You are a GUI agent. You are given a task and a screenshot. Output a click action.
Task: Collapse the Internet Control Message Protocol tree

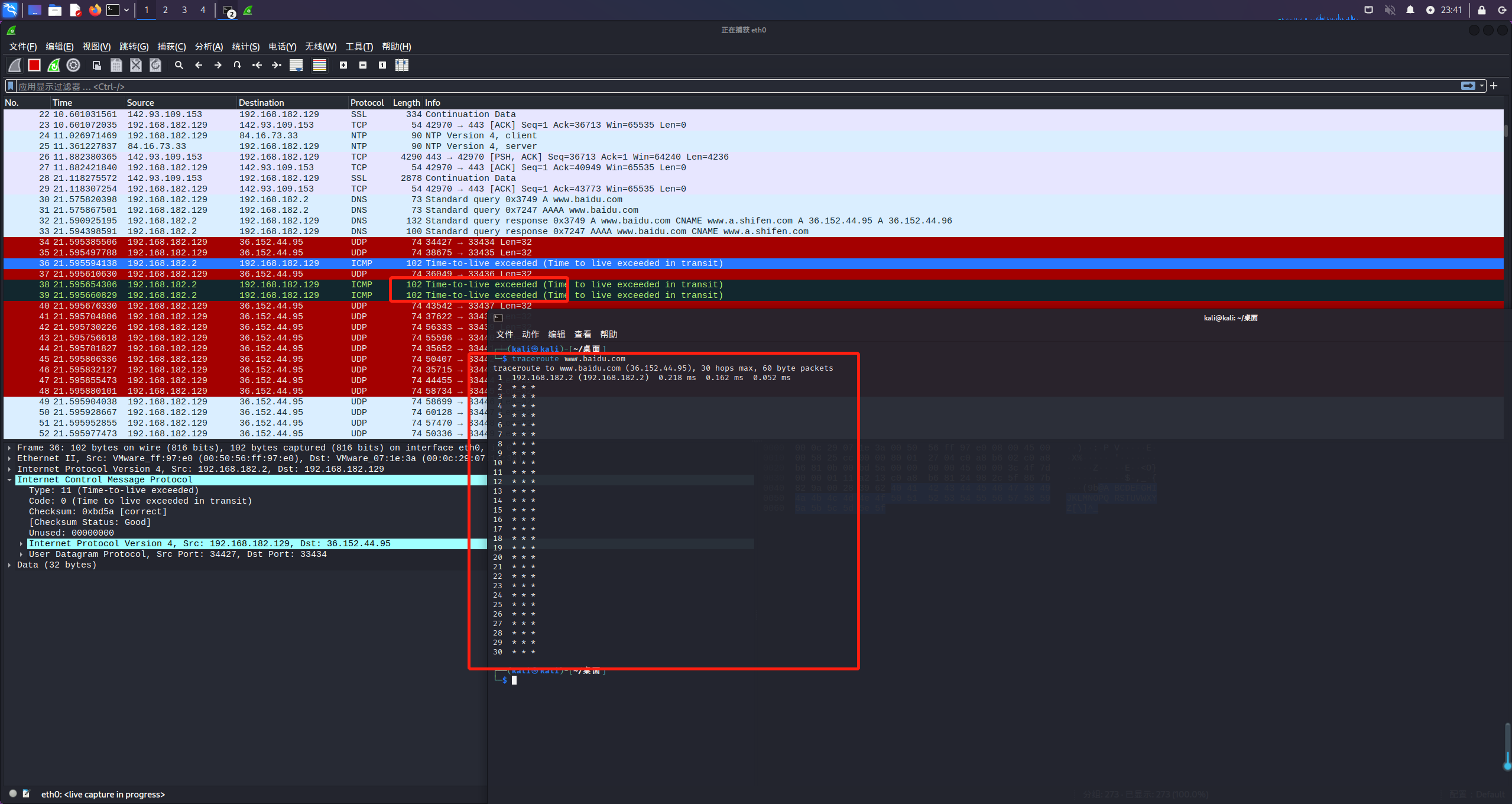click(10, 480)
